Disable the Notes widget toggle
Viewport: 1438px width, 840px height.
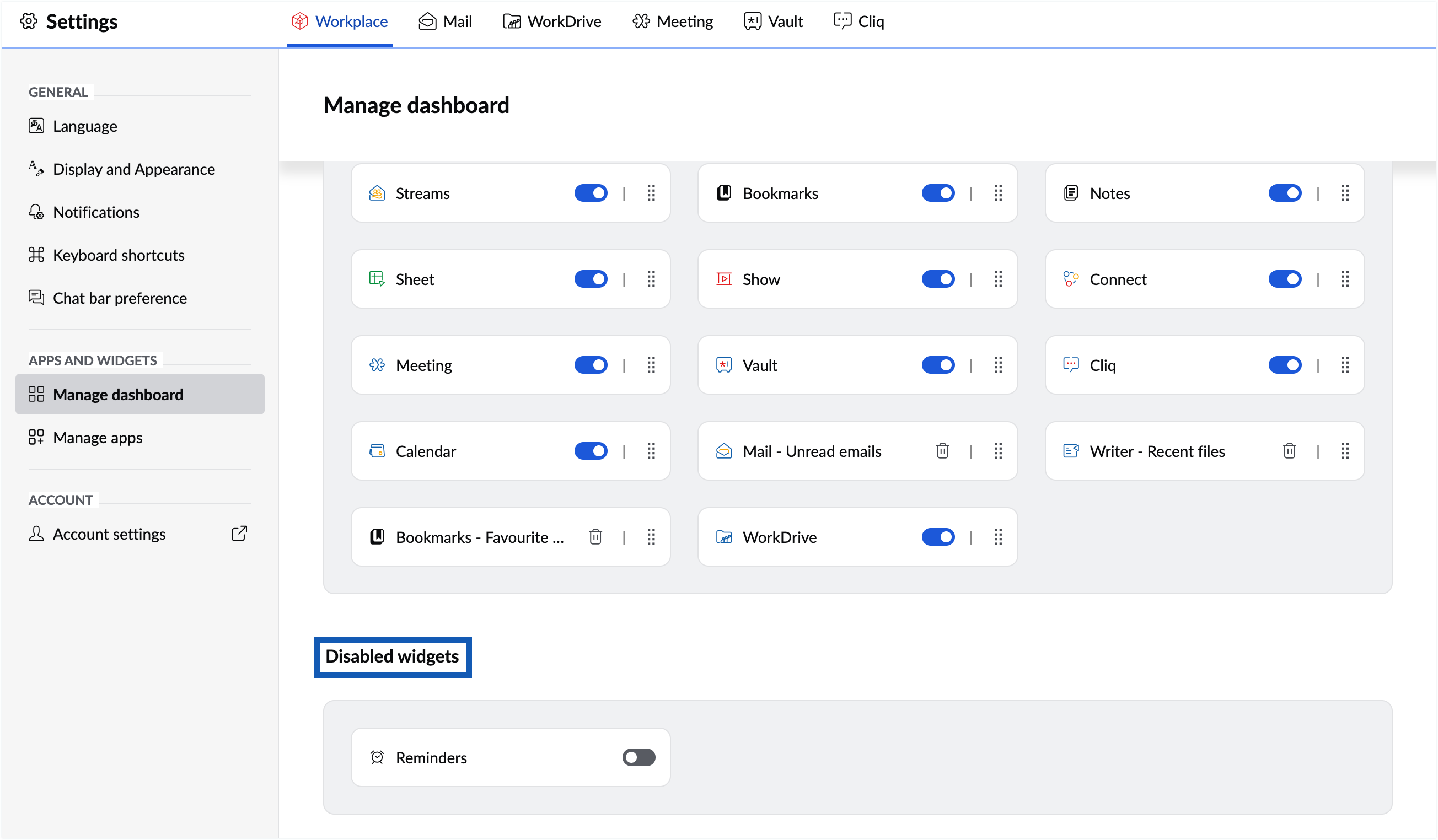tap(1285, 193)
